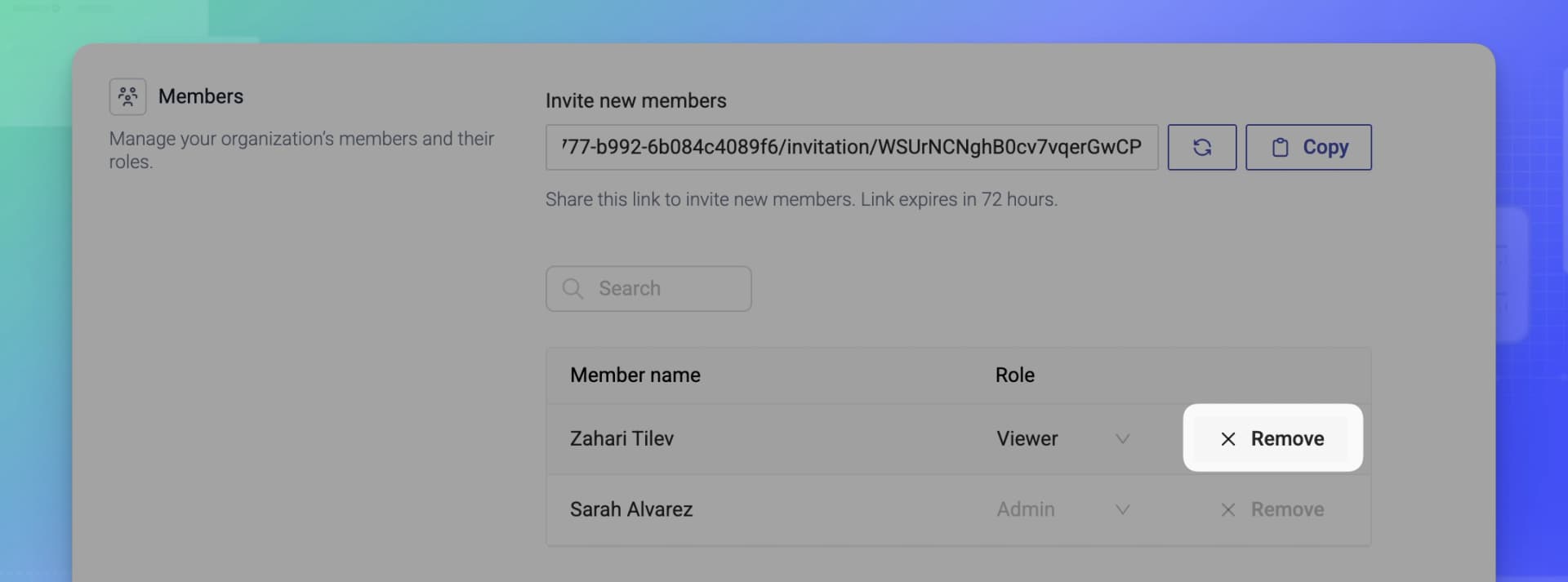
Task: Select the invitation link text field
Action: pyautogui.click(x=852, y=147)
